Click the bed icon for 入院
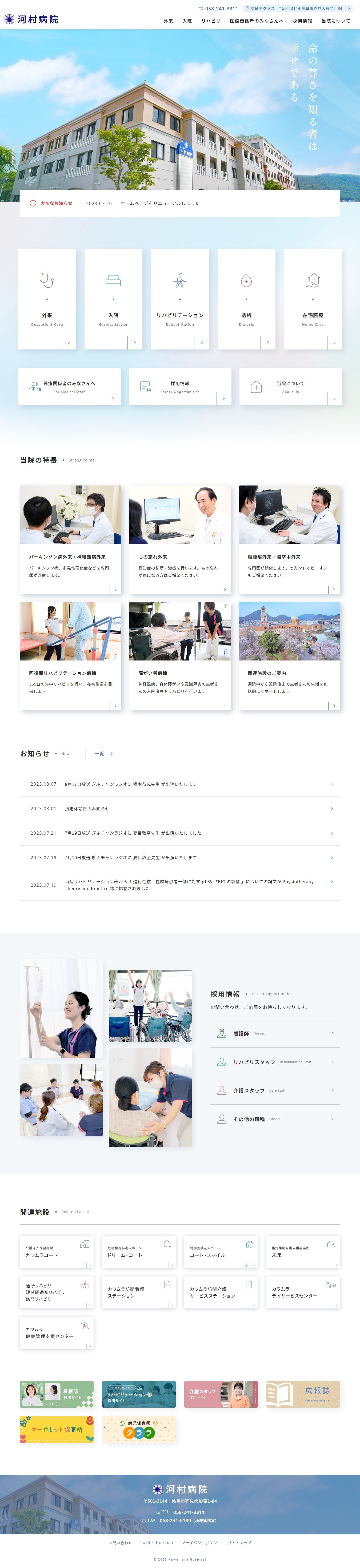The image size is (360, 1568). click(x=113, y=280)
